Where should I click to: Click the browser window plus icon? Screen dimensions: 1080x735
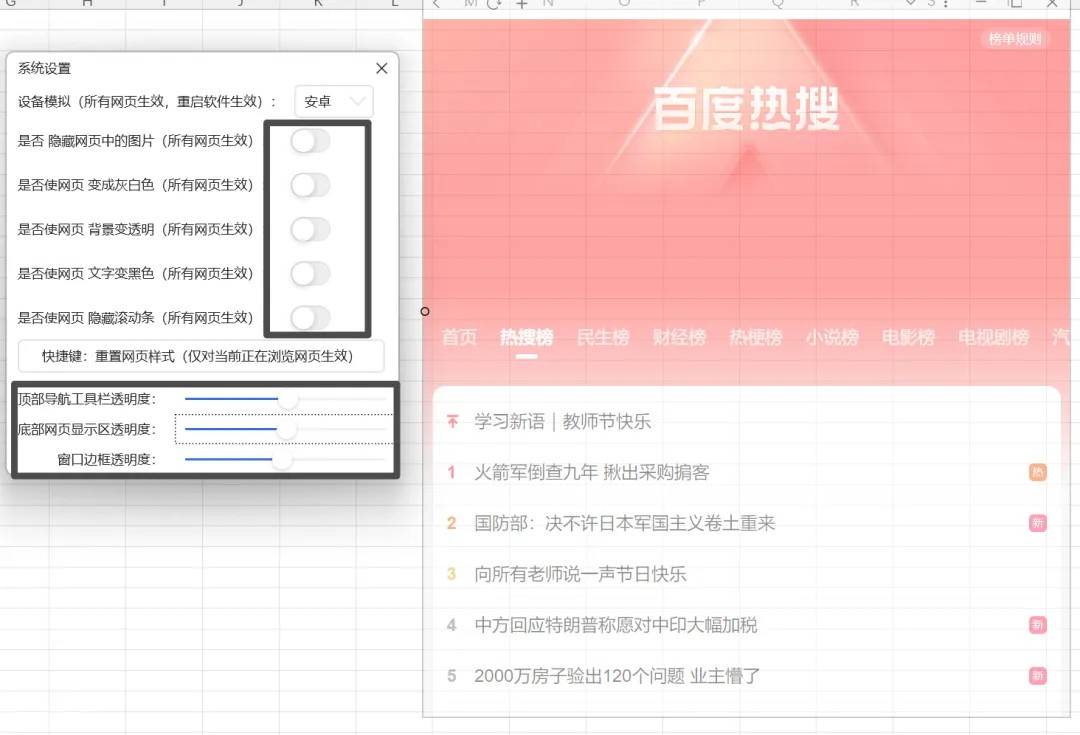click(x=522, y=4)
